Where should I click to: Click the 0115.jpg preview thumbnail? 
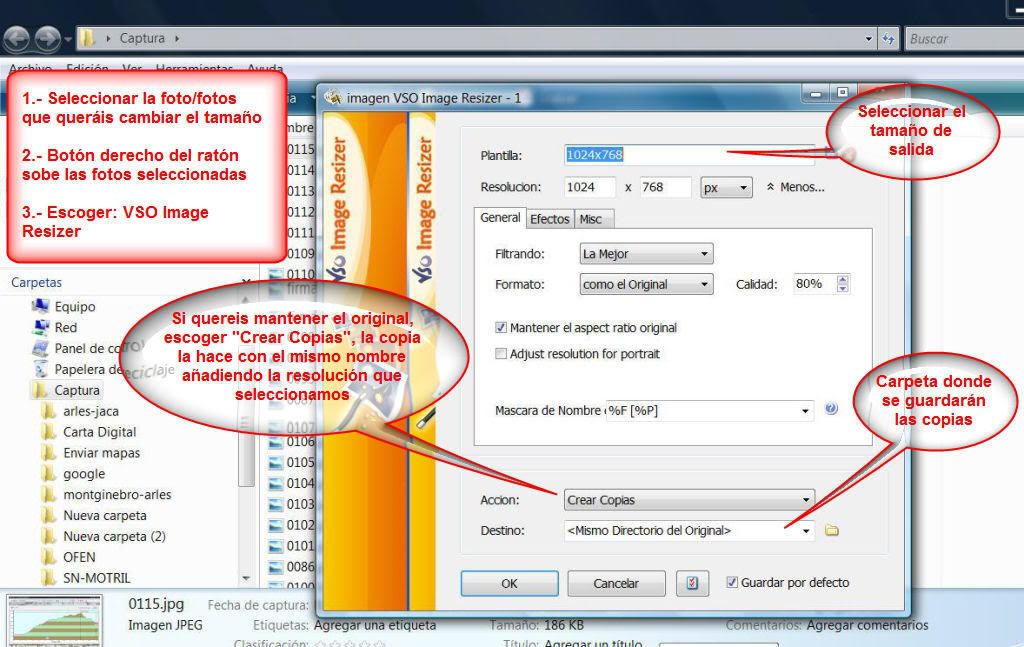coord(55,620)
